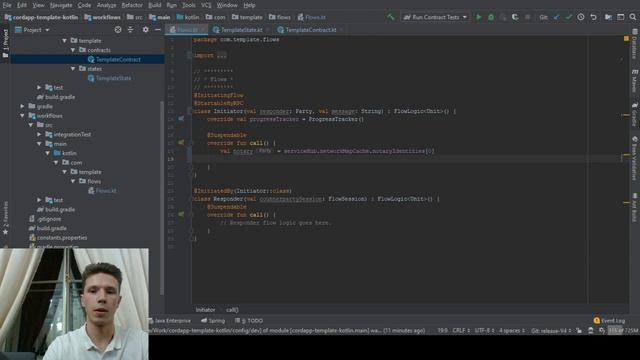Open the Maven tool window
Screen dimensions: 640x360
pos(635,81)
